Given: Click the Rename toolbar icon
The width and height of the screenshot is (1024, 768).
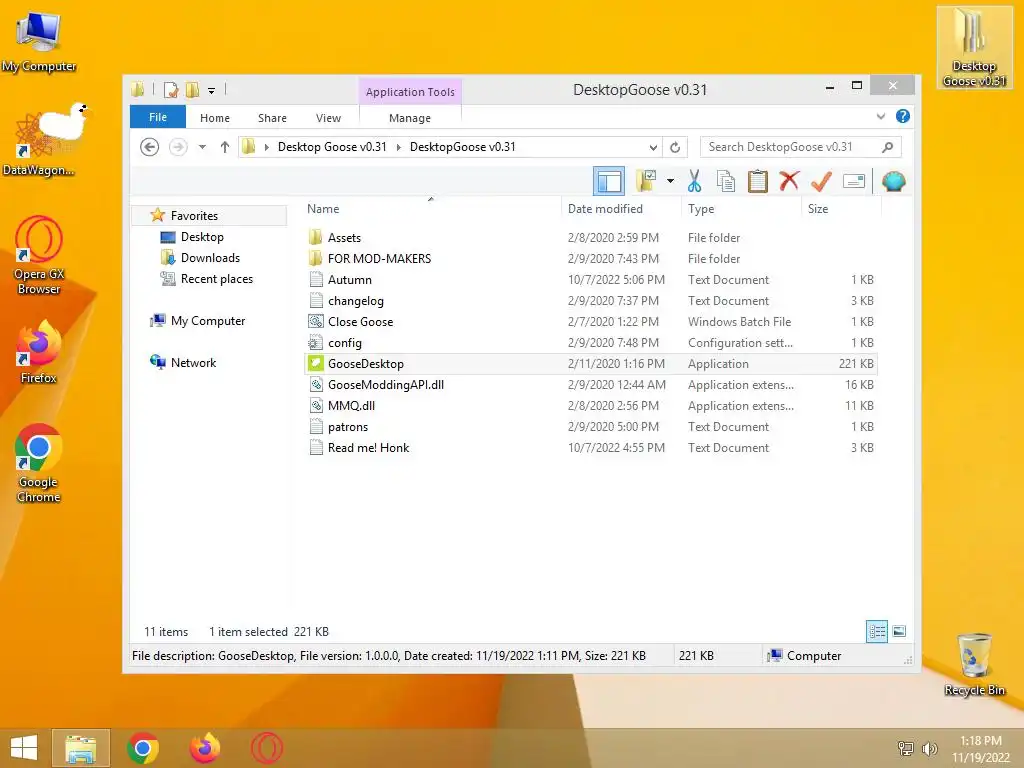Looking at the screenshot, I should (854, 181).
